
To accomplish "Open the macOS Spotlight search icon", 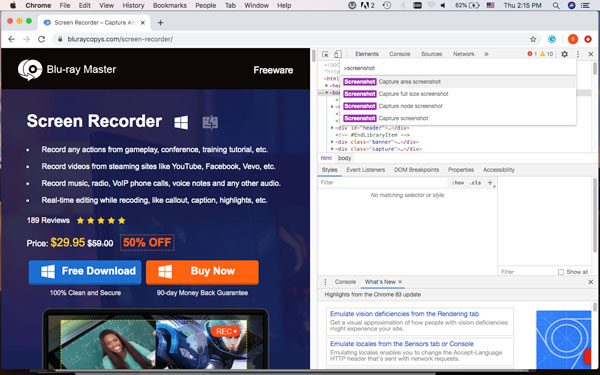I will [556, 5].
